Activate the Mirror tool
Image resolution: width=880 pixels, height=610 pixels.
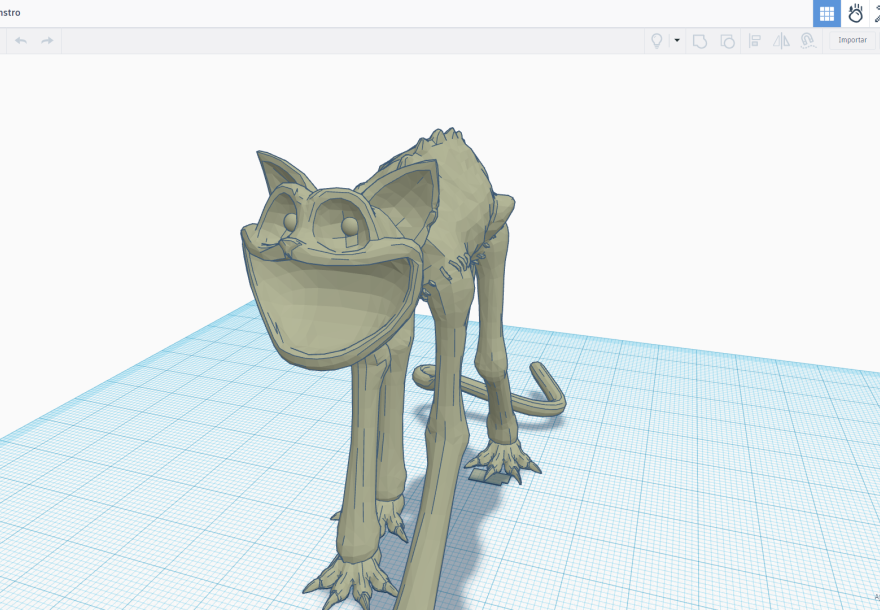(x=781, y=41)
